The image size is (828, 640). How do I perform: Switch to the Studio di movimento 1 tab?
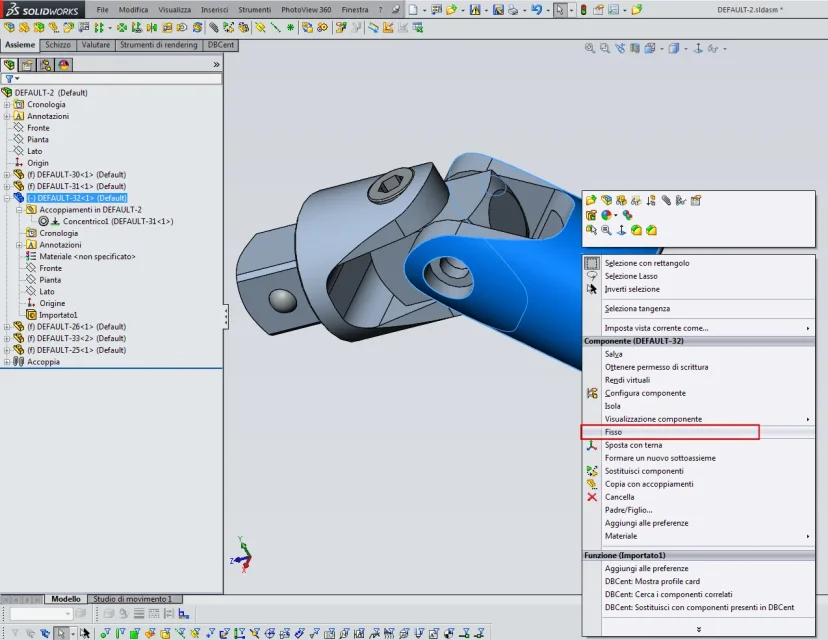pyautogui.click(x=133, y=599)
